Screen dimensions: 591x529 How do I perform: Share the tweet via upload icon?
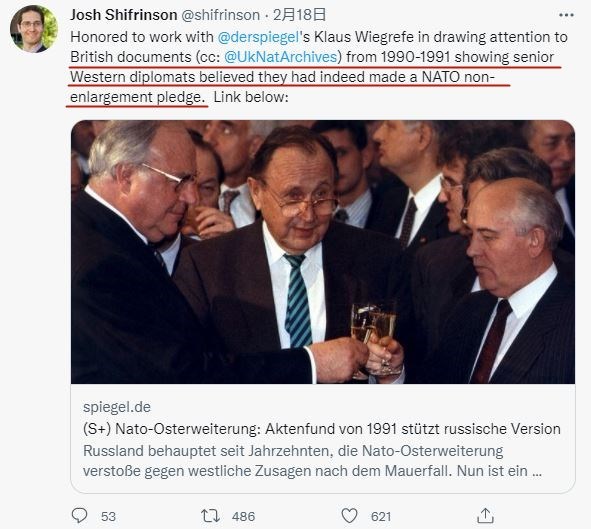pos(485,515)
